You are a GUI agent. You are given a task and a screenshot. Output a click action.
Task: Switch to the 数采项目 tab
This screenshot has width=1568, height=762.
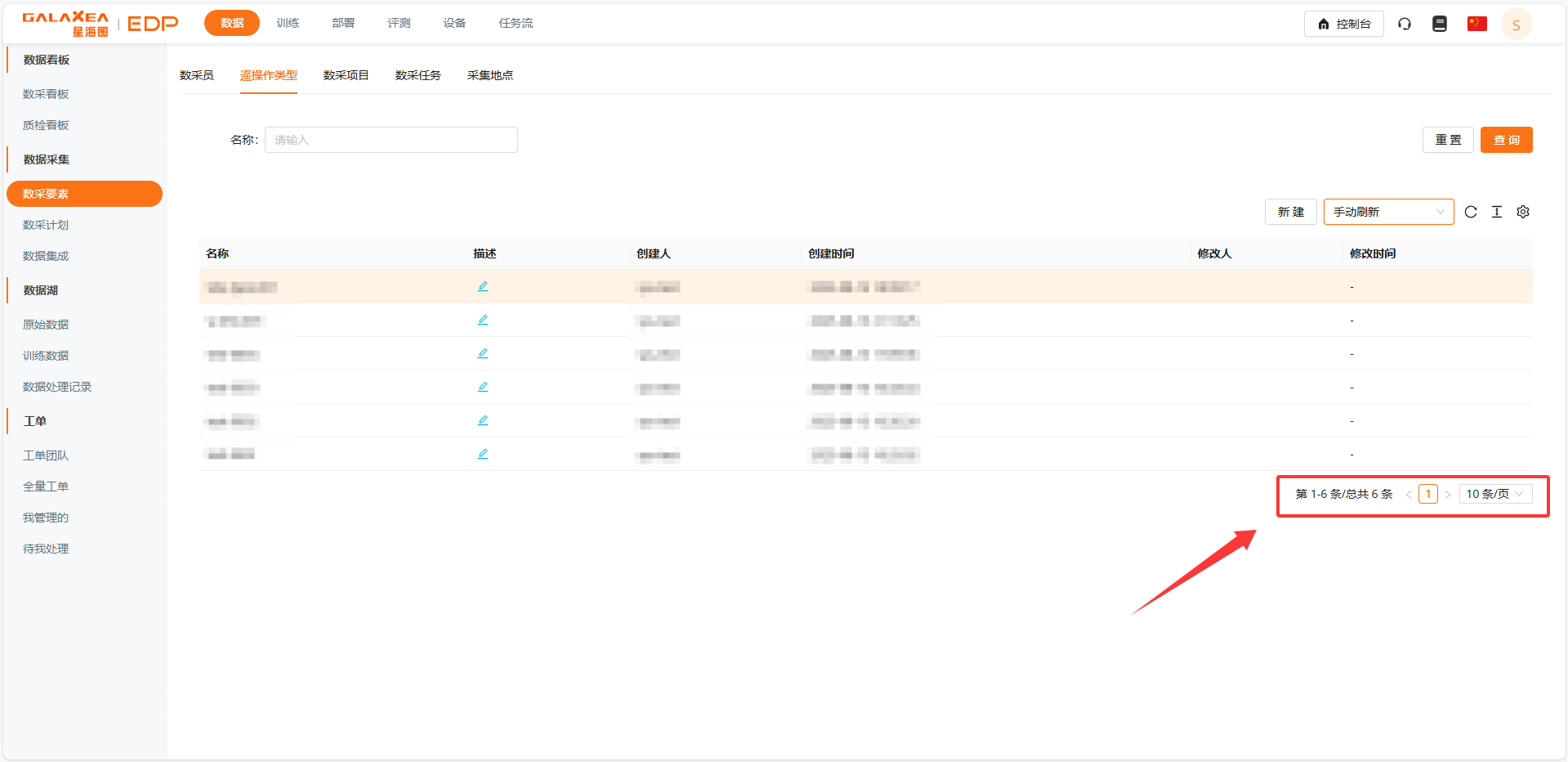346,75
